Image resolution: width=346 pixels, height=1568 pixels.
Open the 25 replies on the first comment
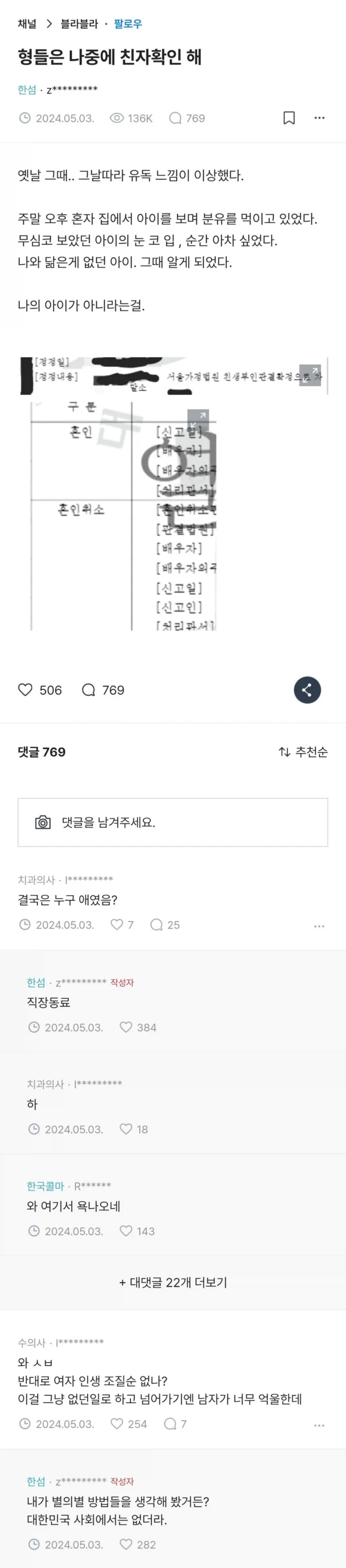click(165, 925)
